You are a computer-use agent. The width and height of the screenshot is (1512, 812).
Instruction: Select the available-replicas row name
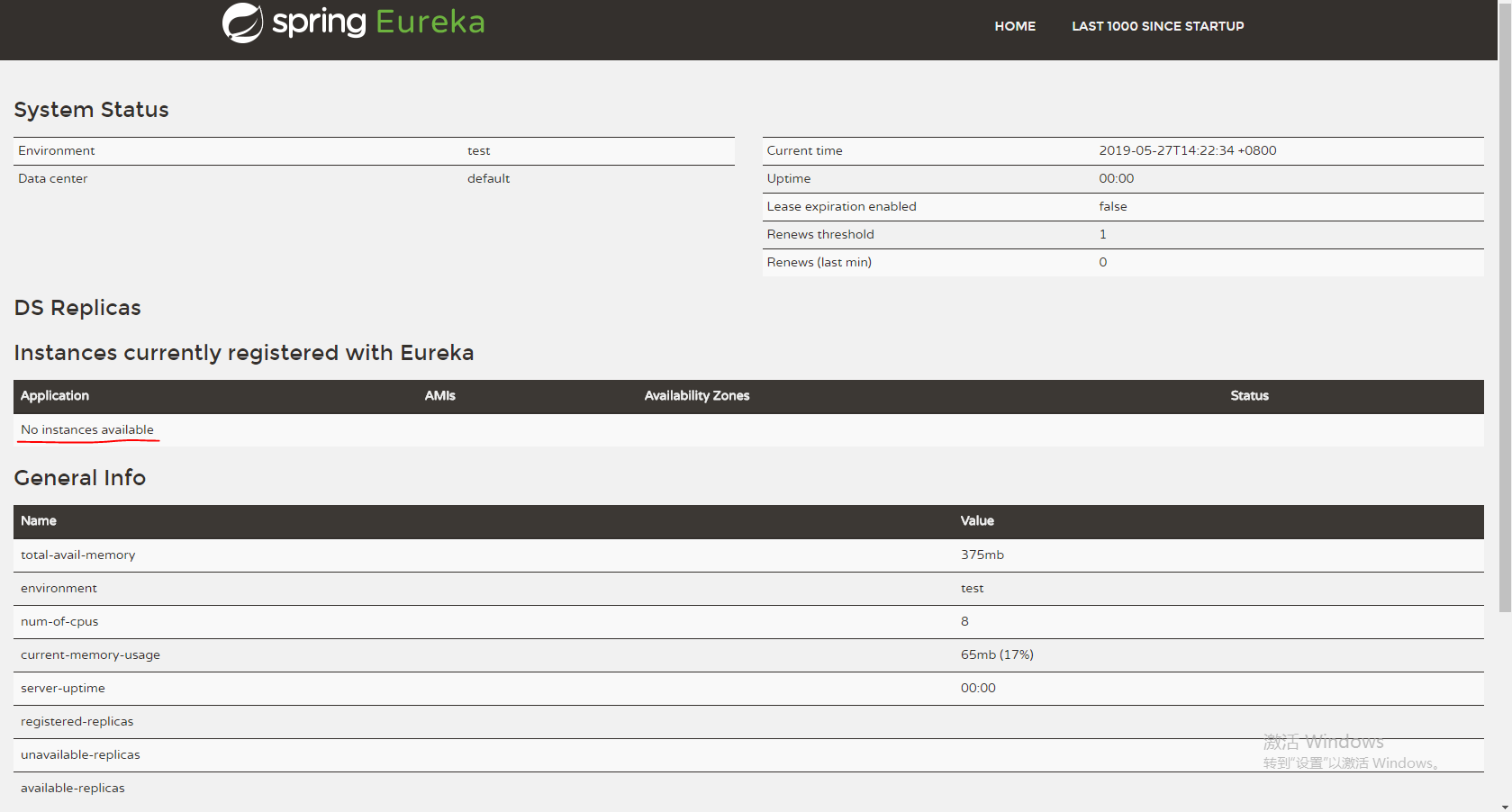tap(73, 788)
